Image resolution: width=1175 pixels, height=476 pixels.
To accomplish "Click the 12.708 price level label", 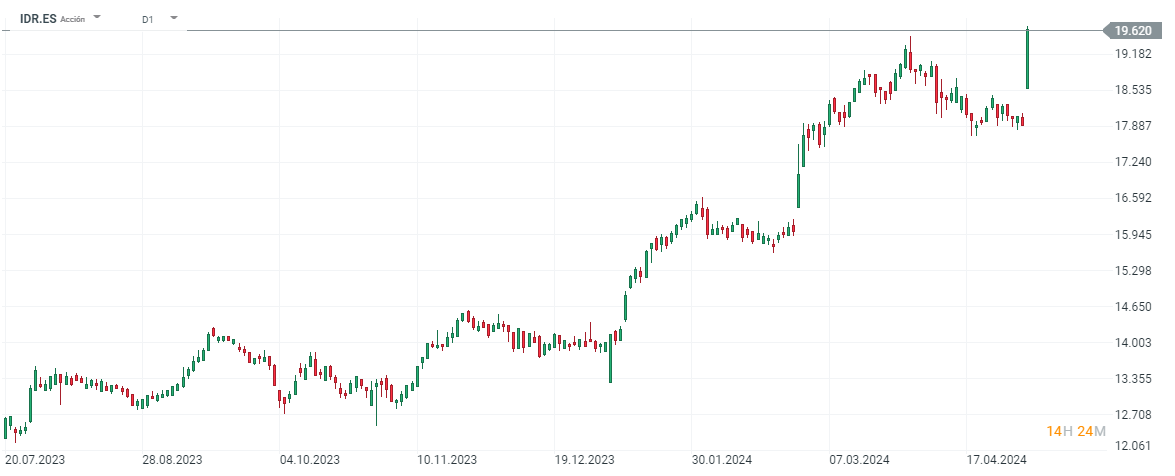I will 1132,414.
